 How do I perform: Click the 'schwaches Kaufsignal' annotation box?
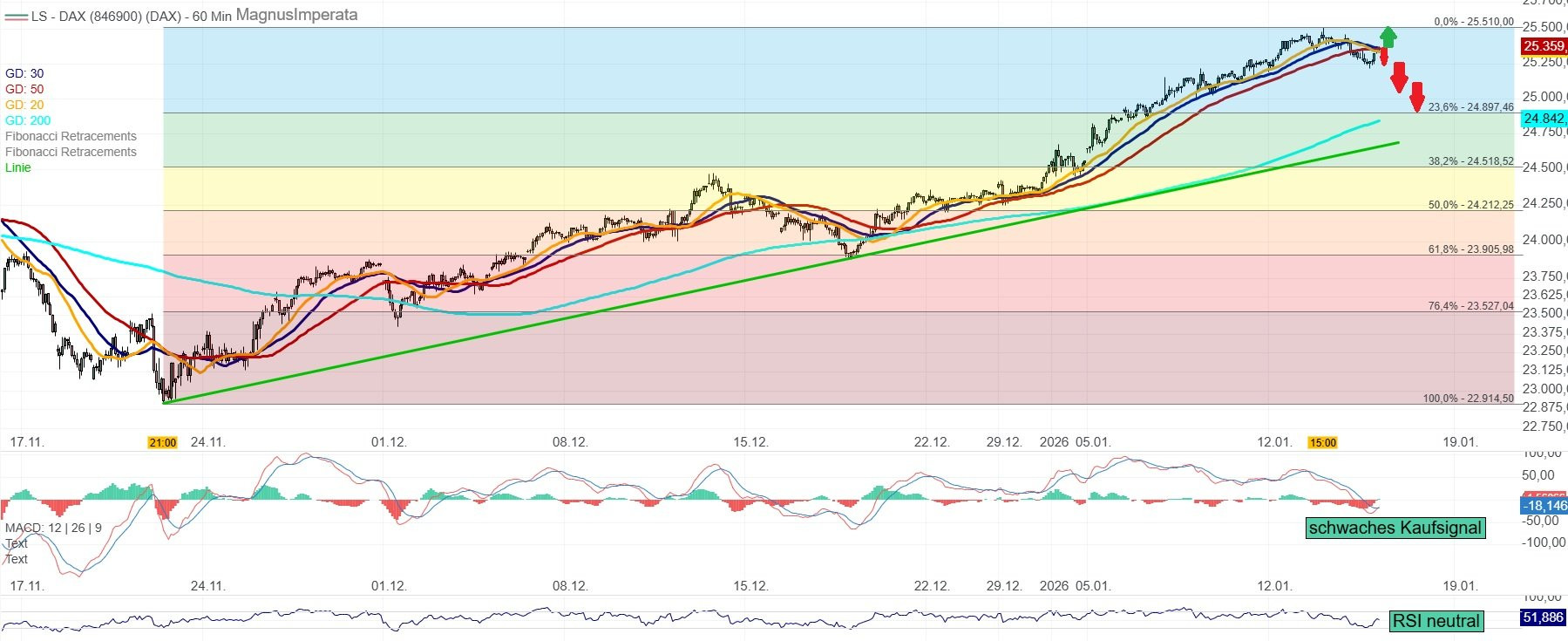coord(1395,528)
